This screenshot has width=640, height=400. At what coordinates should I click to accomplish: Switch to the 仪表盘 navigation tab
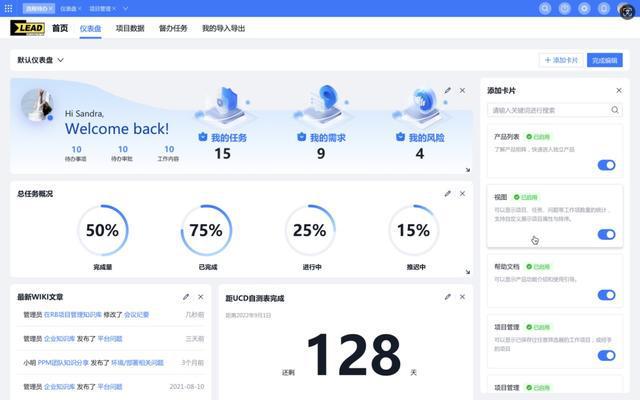pyautogui.click(x=91, y=29)
